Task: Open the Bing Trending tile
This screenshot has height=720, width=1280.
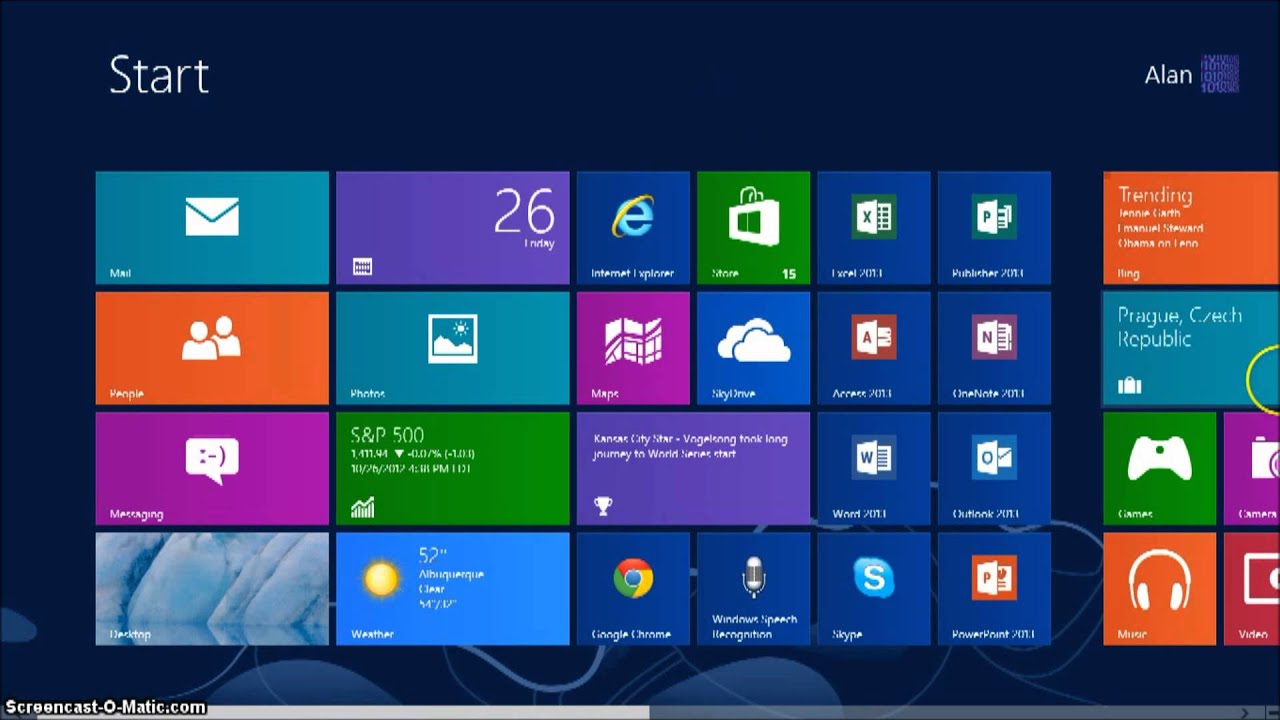Action: click(x=1191, y=228)
